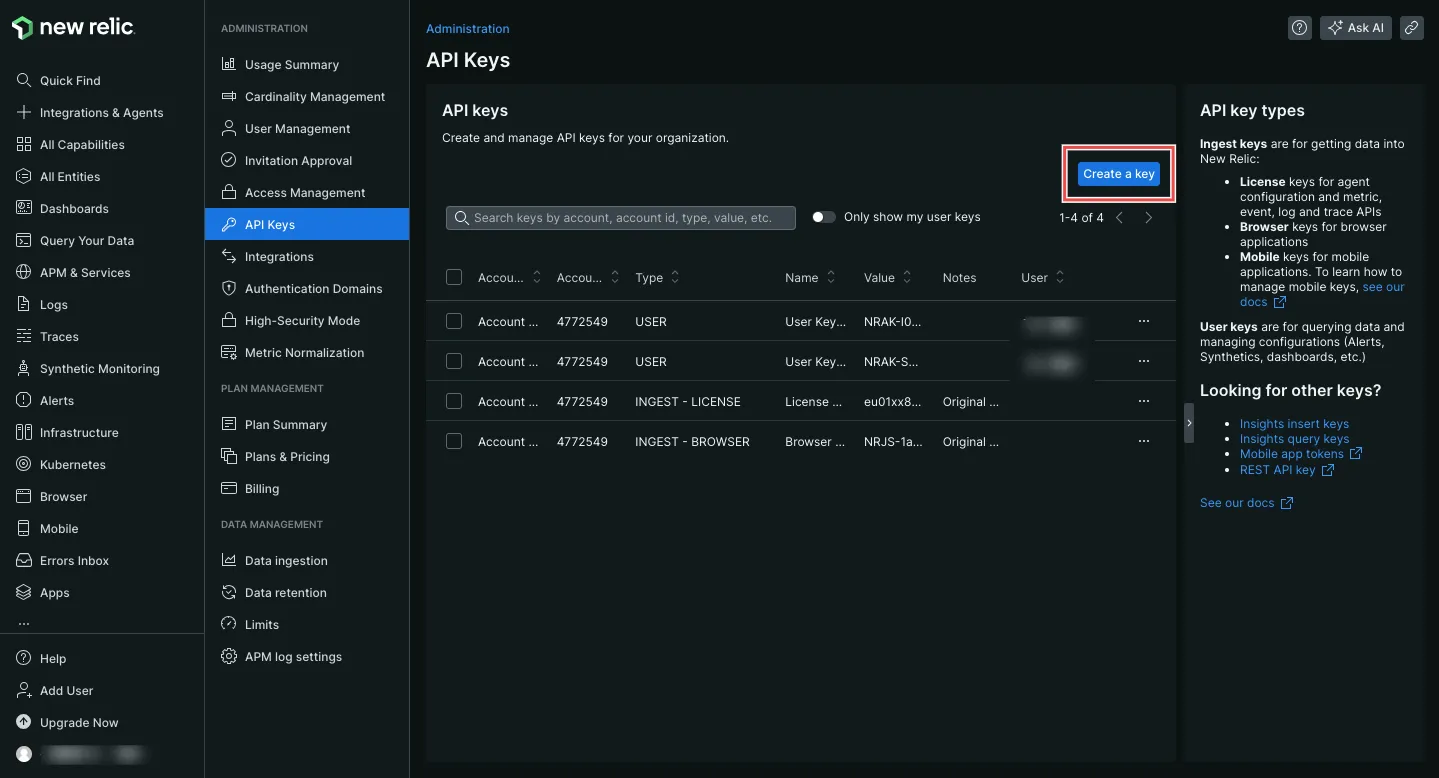Open Query Your Data icon
The image size is (1439, 778).
tap(24, 241)
